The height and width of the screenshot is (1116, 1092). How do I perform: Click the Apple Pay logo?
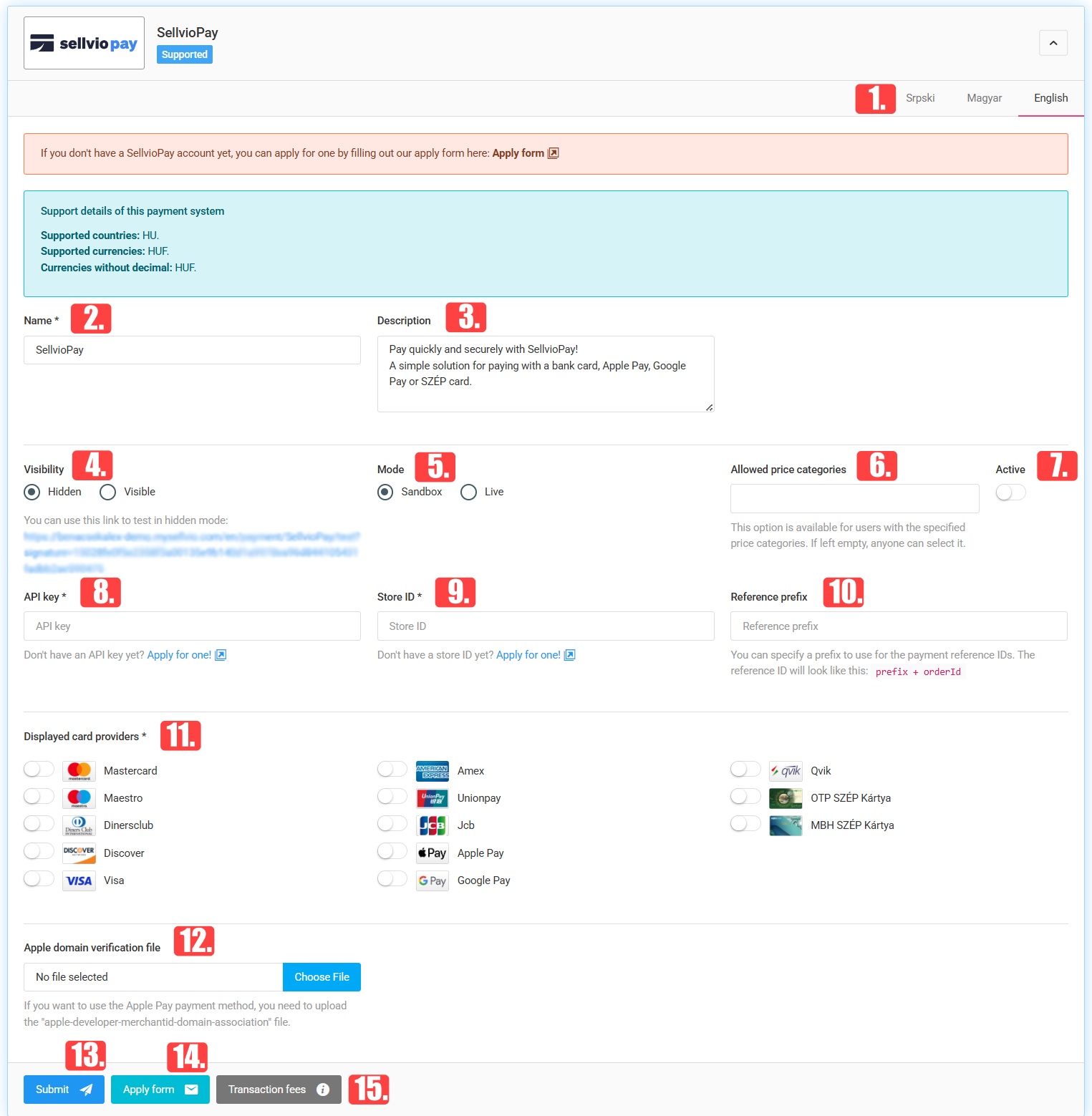point(433,853)
